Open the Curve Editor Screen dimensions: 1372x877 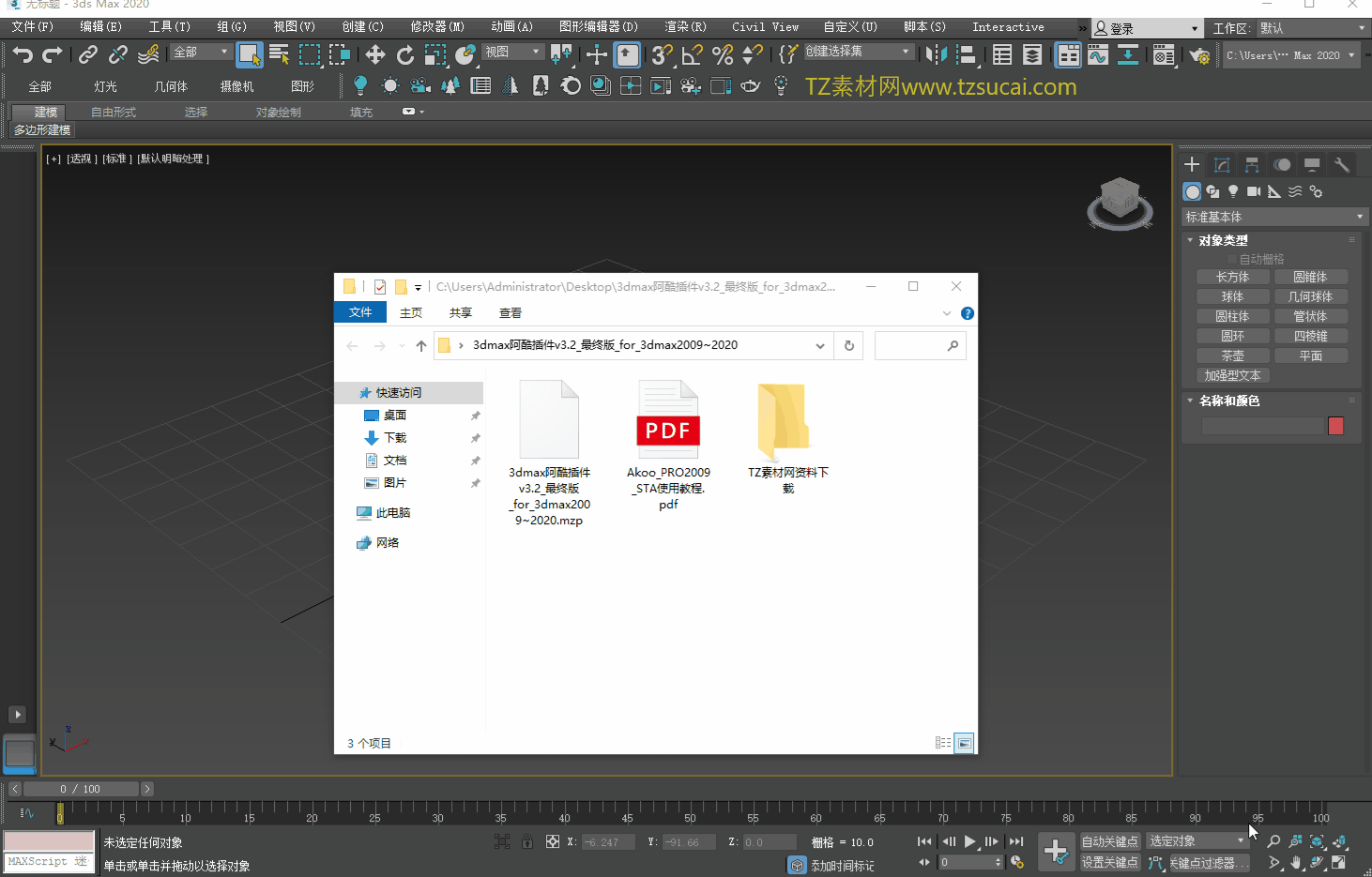click(x=1098, y=55)
